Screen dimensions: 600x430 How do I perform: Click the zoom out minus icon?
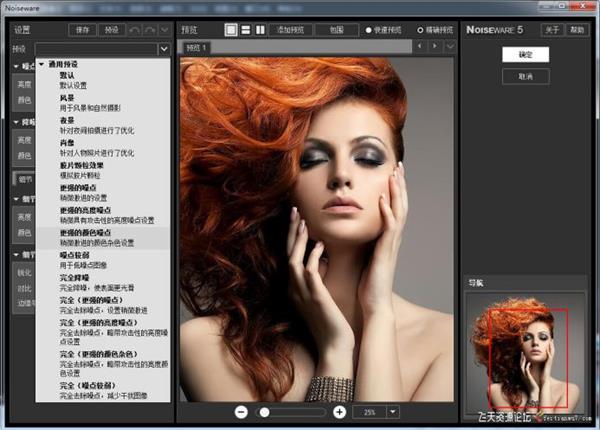tap(242, 411)
